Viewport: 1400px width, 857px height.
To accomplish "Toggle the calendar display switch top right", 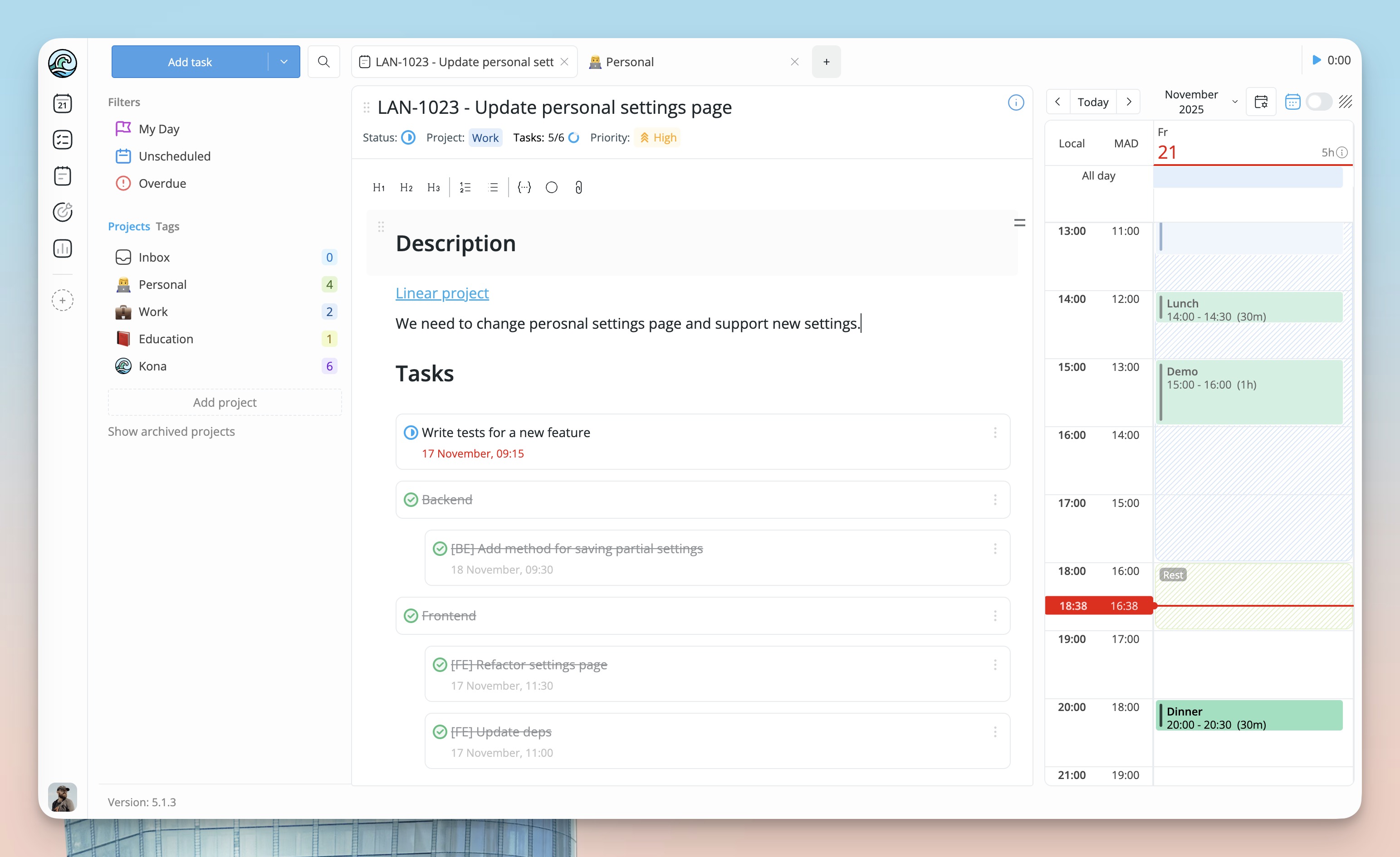I will coord(1319,102).
